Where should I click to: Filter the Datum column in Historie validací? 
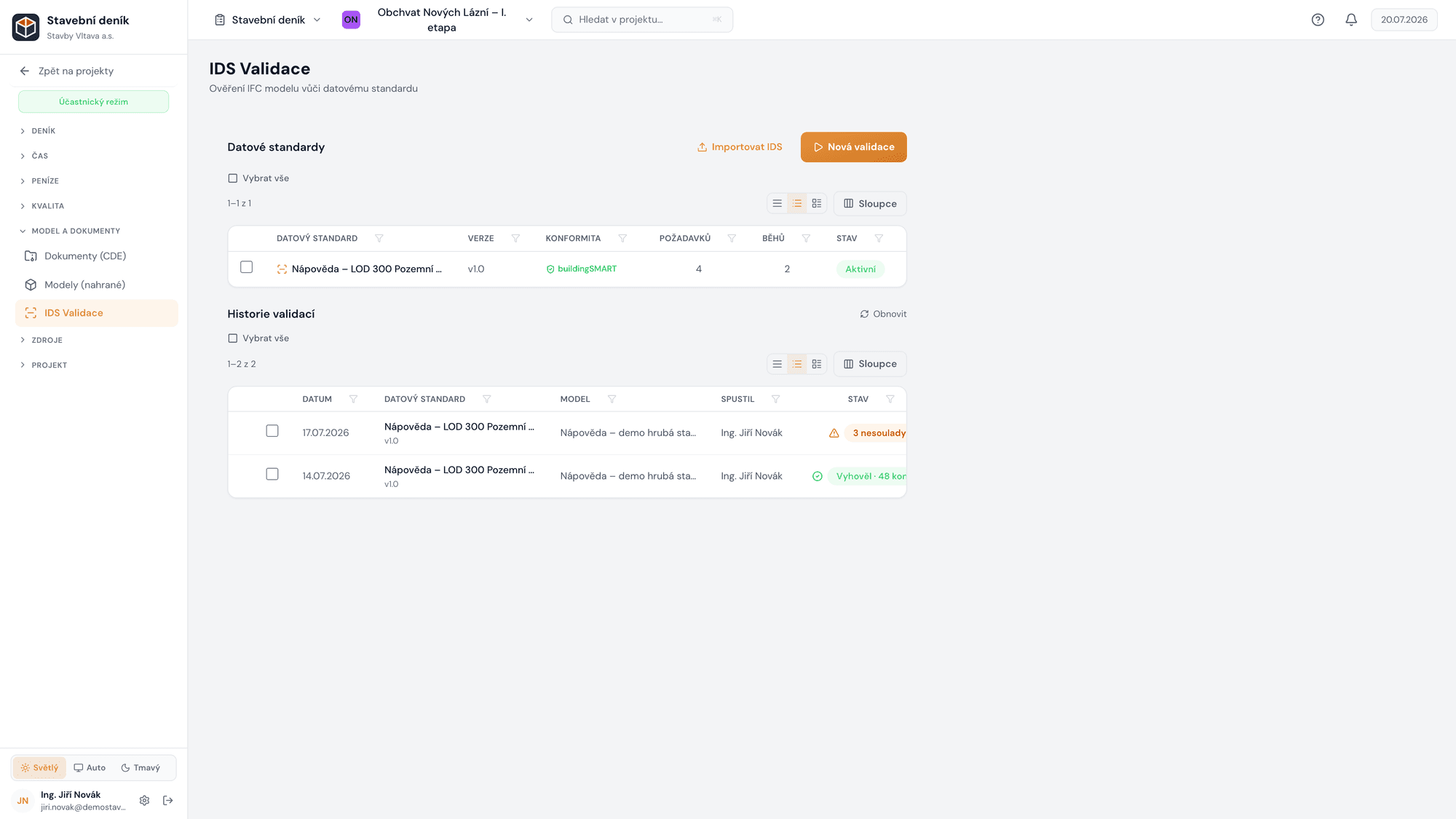[353, 399]
